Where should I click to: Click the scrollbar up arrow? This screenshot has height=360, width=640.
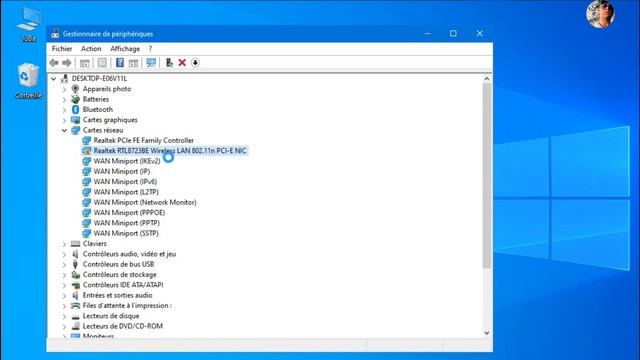pyautogui.click(x=487, y=79)
